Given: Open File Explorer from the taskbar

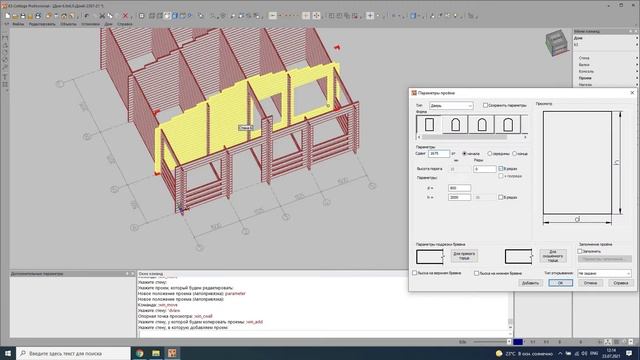Looking at the screenshot, I should point(156,353).
